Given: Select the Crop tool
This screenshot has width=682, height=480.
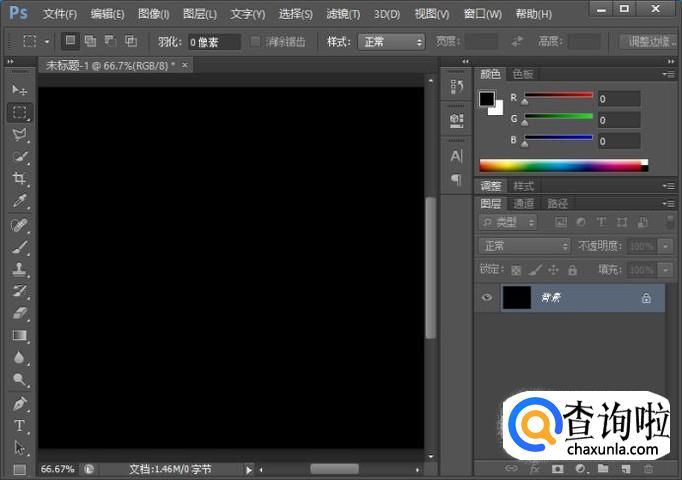Looking at the screenshot, I should pyautogui.click(x=20, y=179).
